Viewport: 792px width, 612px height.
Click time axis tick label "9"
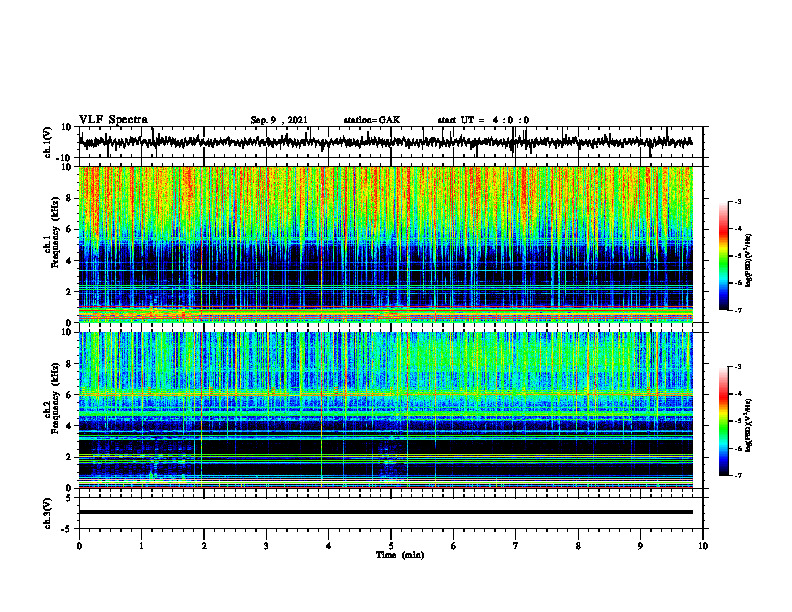640,546
